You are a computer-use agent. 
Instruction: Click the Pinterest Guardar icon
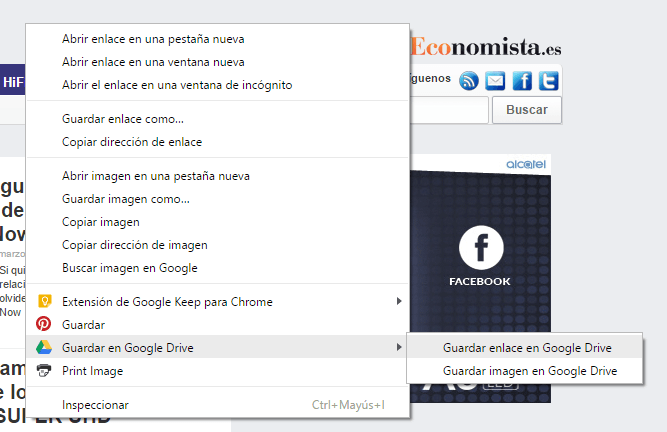click(43, 324)
